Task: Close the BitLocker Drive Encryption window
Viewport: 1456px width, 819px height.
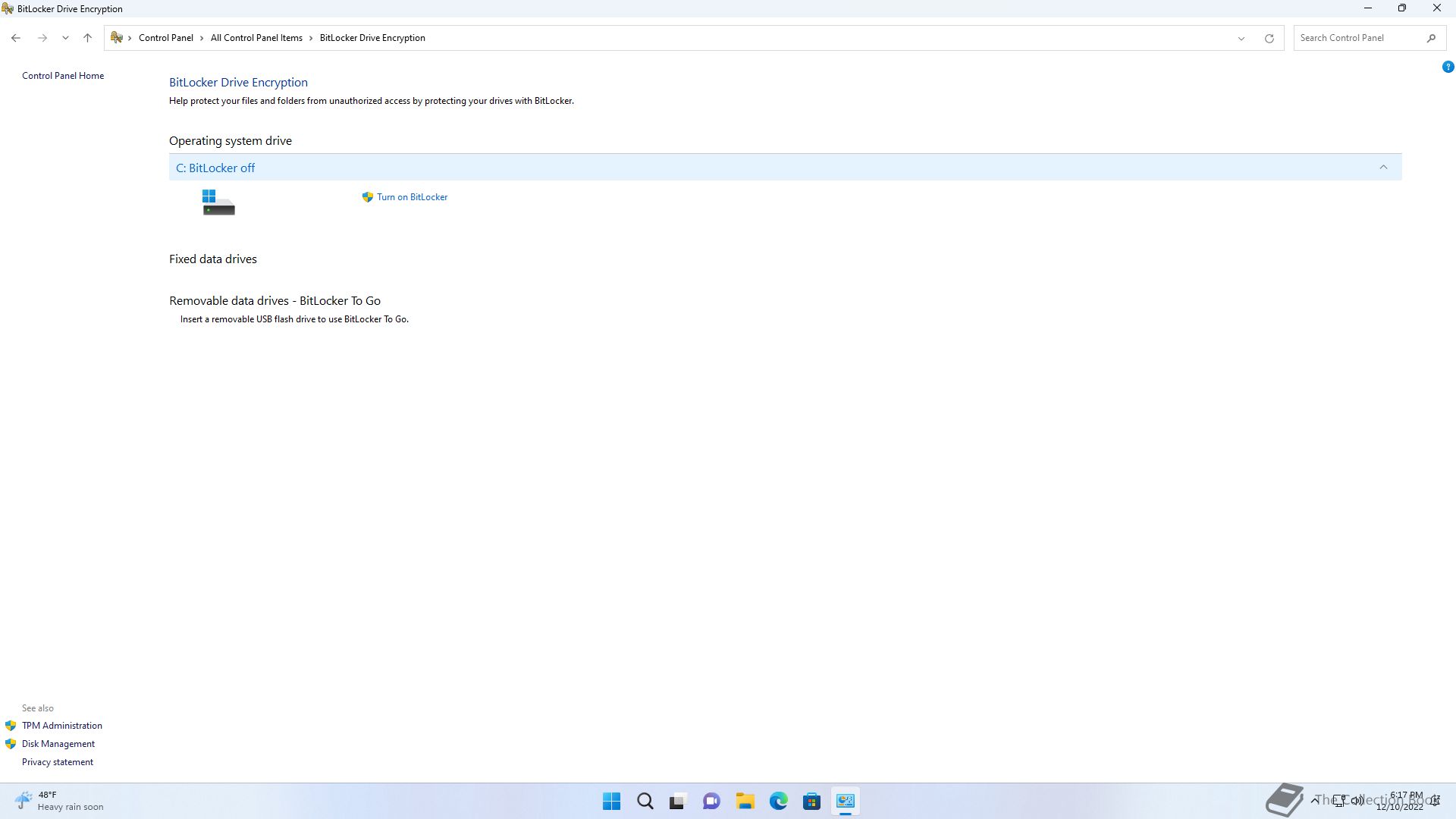Action: coord(1437,8)
